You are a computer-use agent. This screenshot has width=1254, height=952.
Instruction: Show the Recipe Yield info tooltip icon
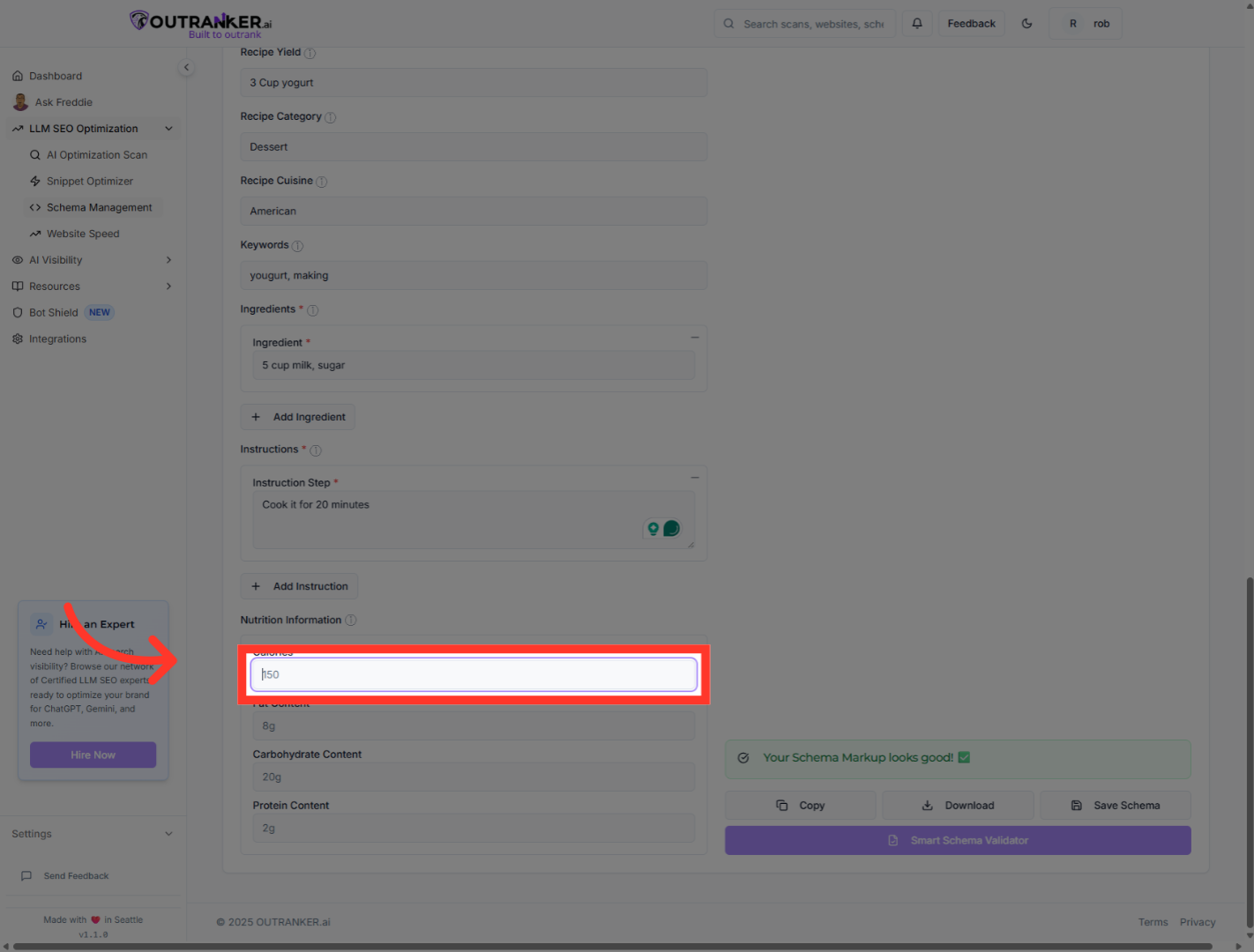click(310, 53)
